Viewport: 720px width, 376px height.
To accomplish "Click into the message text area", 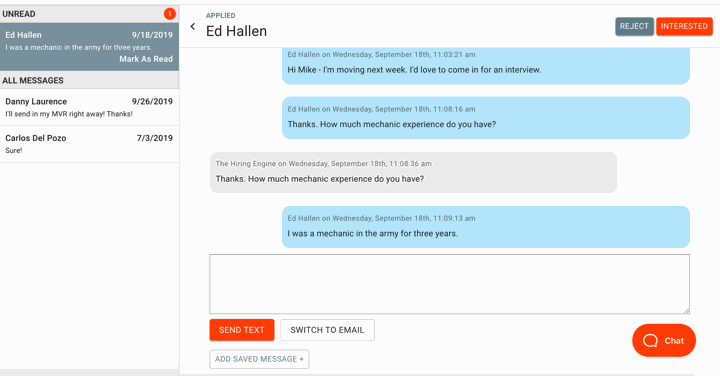I will click(x=449, y=284).
